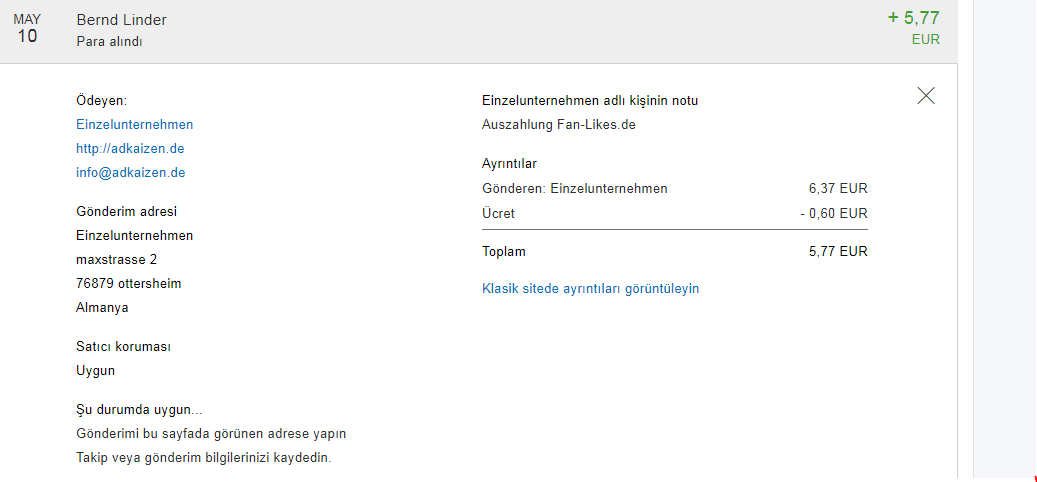The height and width of the screenshot is (482, 1037).
Task: Click the 76879 ottersheim address line
Action: (x=128, y=284)
